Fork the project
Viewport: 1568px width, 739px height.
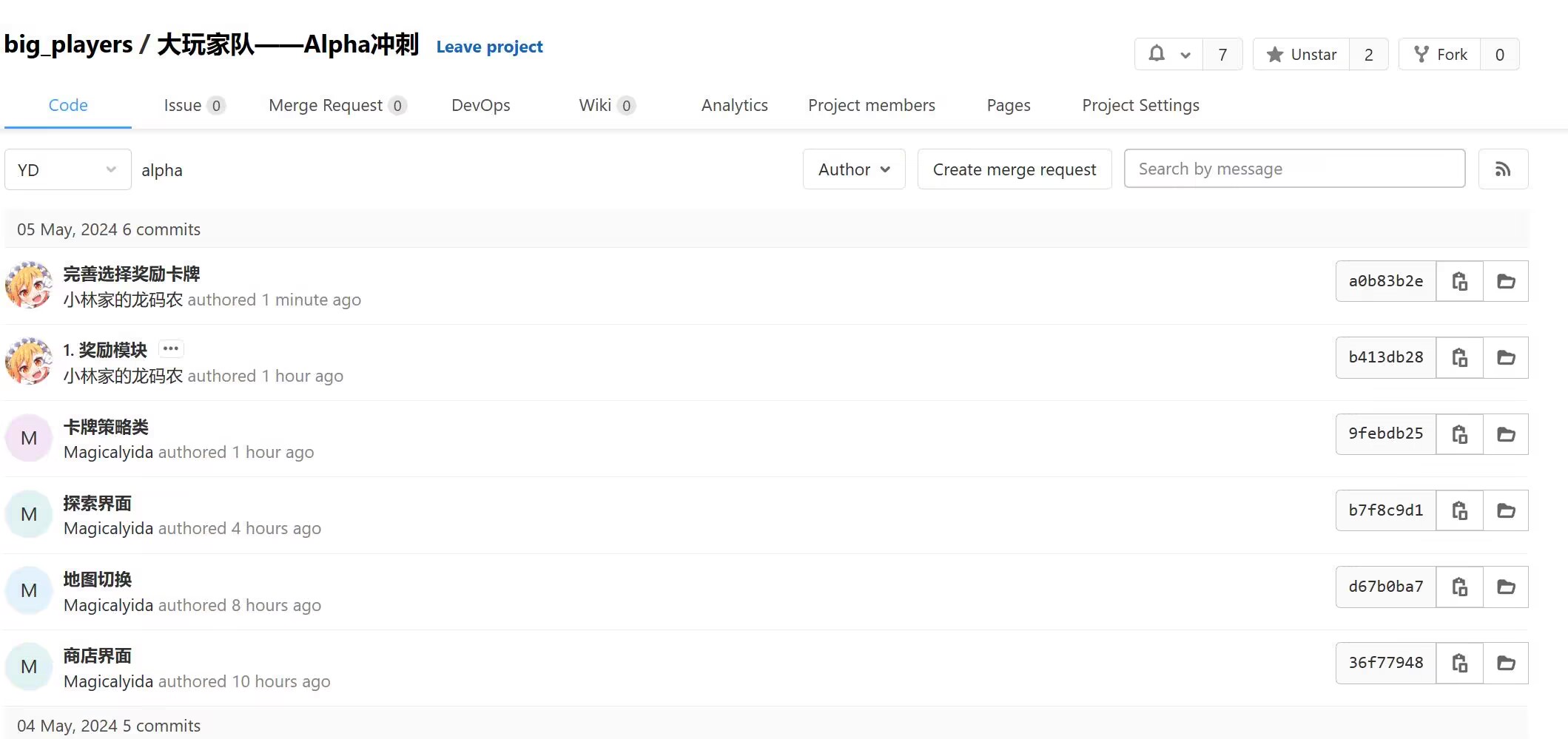click(x=1440, y=54)
